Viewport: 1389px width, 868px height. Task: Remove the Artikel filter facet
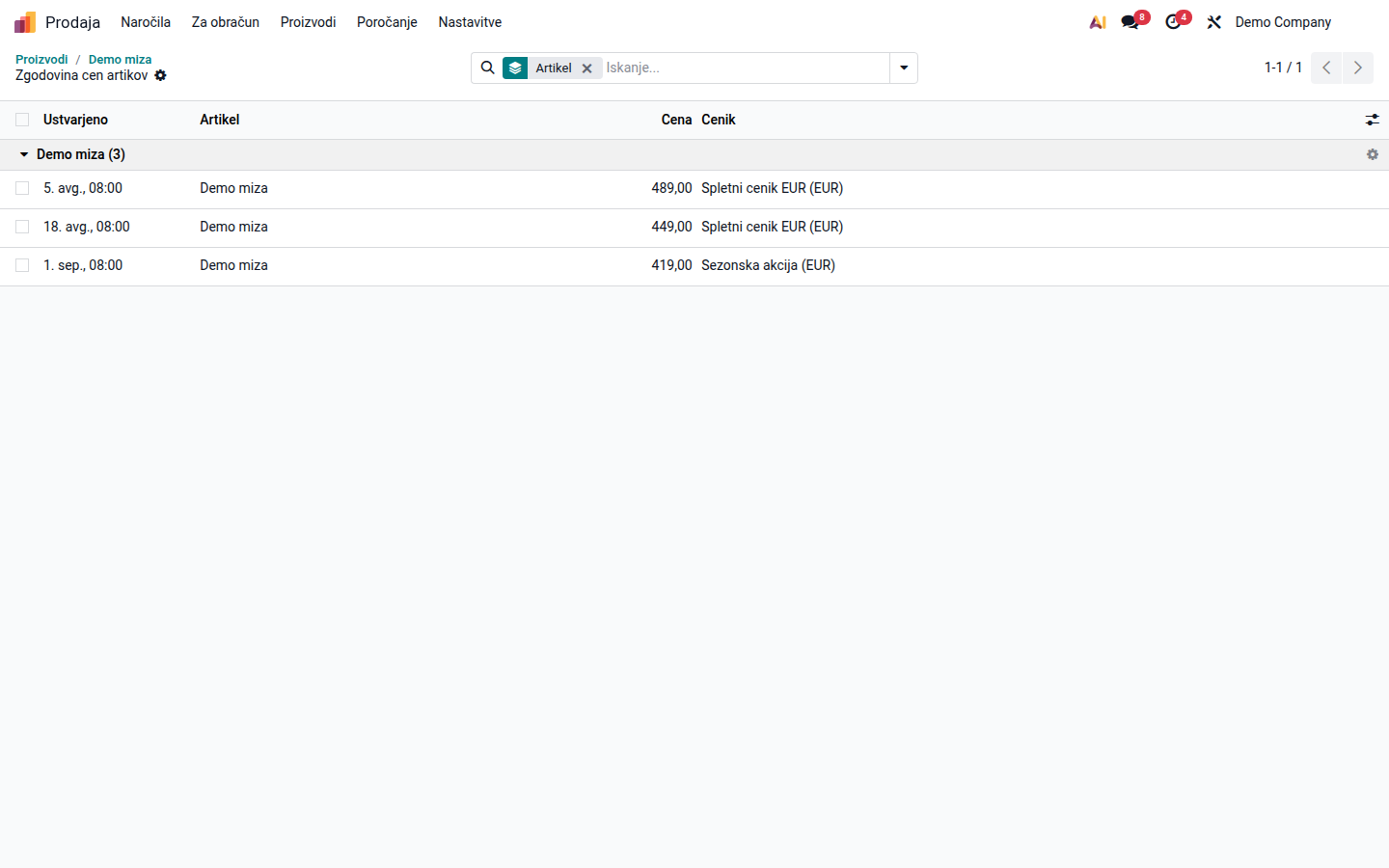tap(586, 68)
